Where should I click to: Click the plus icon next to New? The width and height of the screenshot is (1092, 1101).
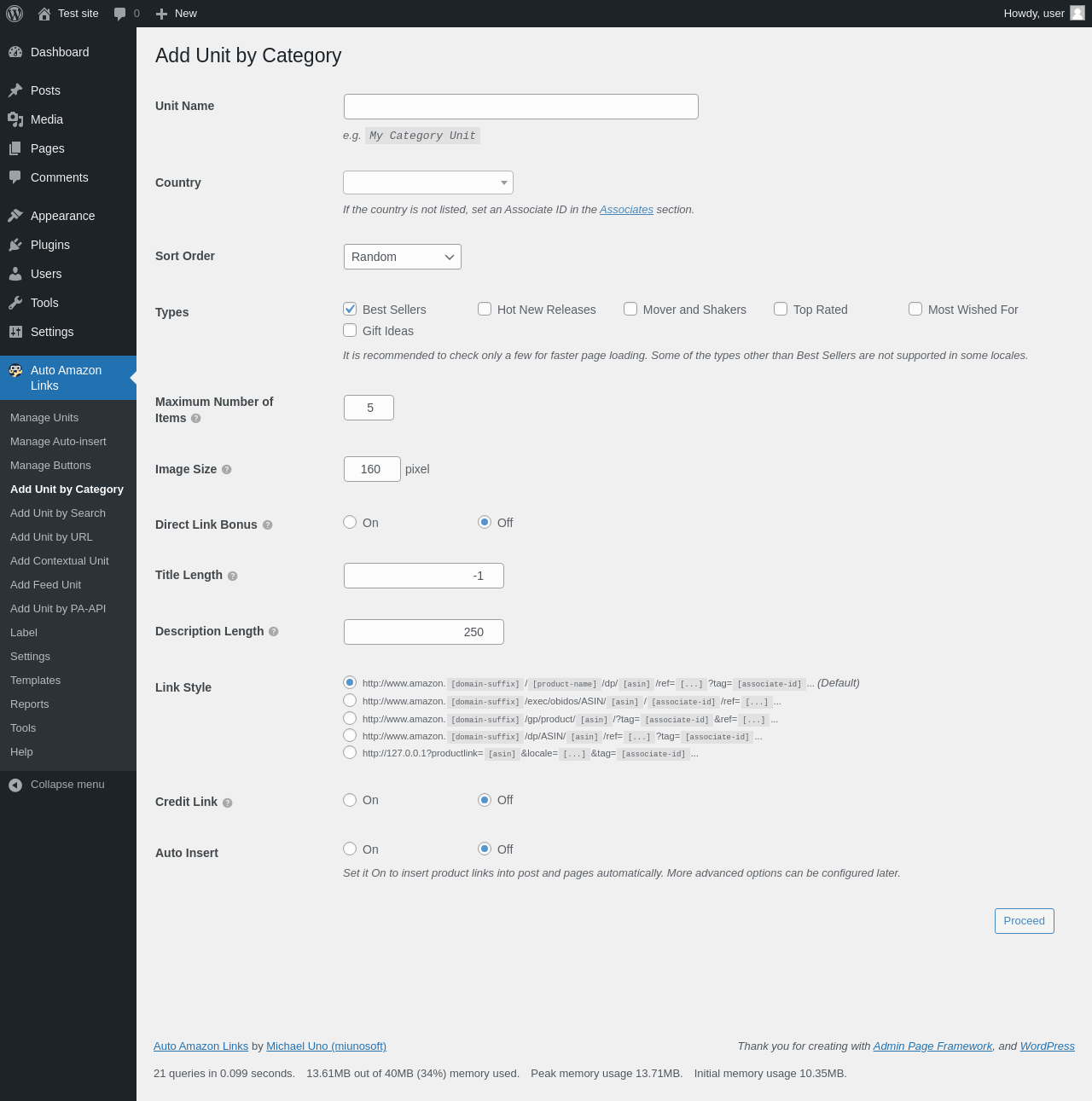pyautogui.click(x=161, y=14)
